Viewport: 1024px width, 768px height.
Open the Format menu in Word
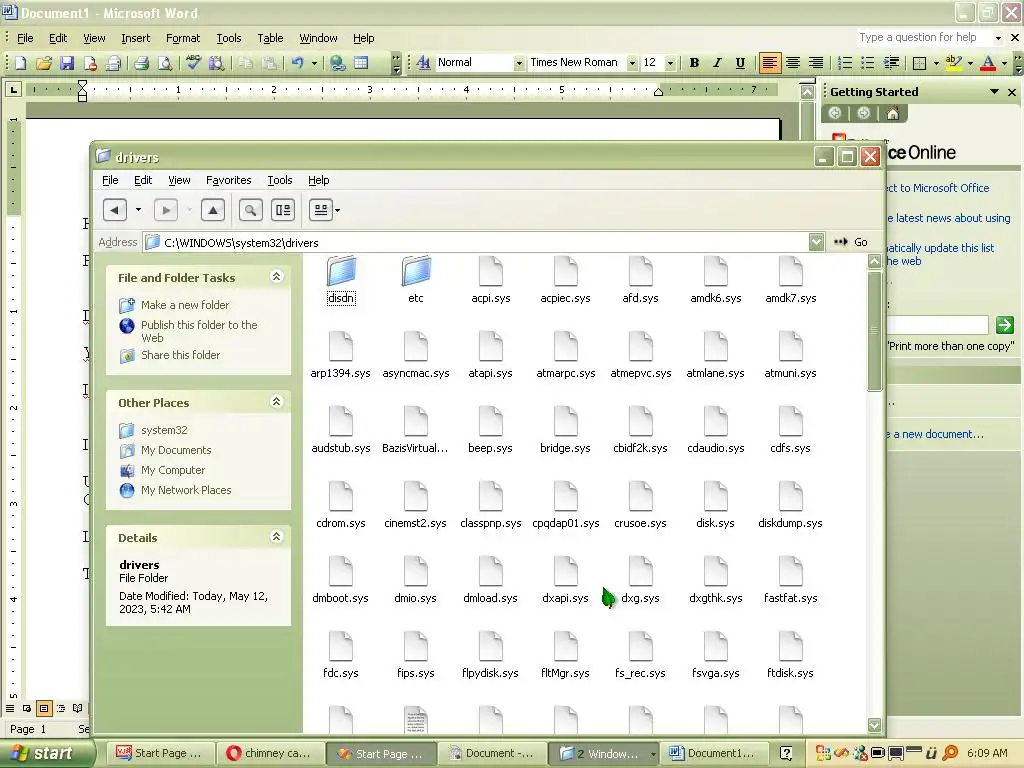[x=183, y=38]
